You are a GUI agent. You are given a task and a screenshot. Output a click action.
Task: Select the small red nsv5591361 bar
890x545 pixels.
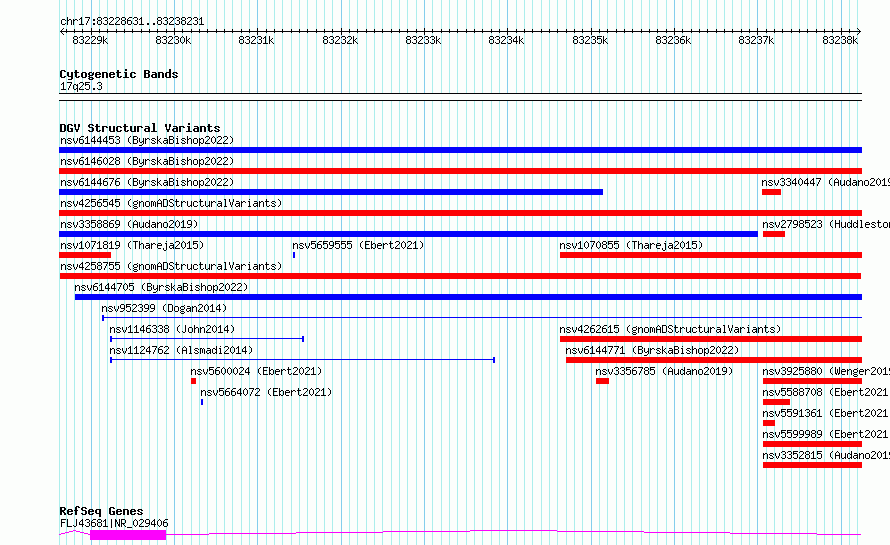click(769, 423)
